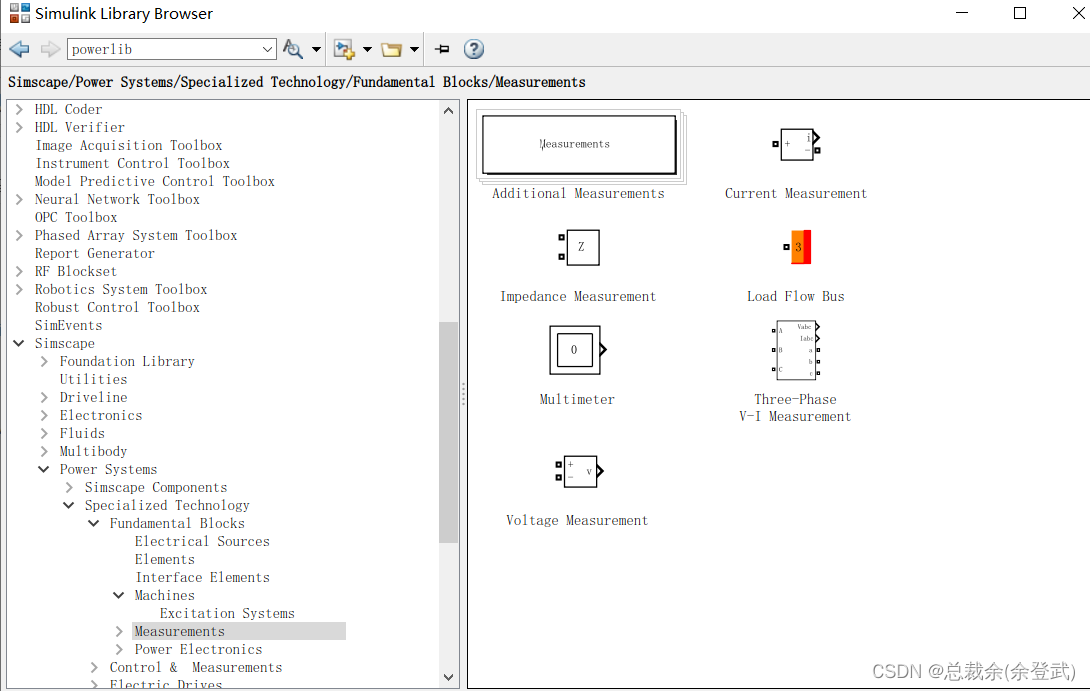Click the tree vertical scrollbar thumb

448,432
